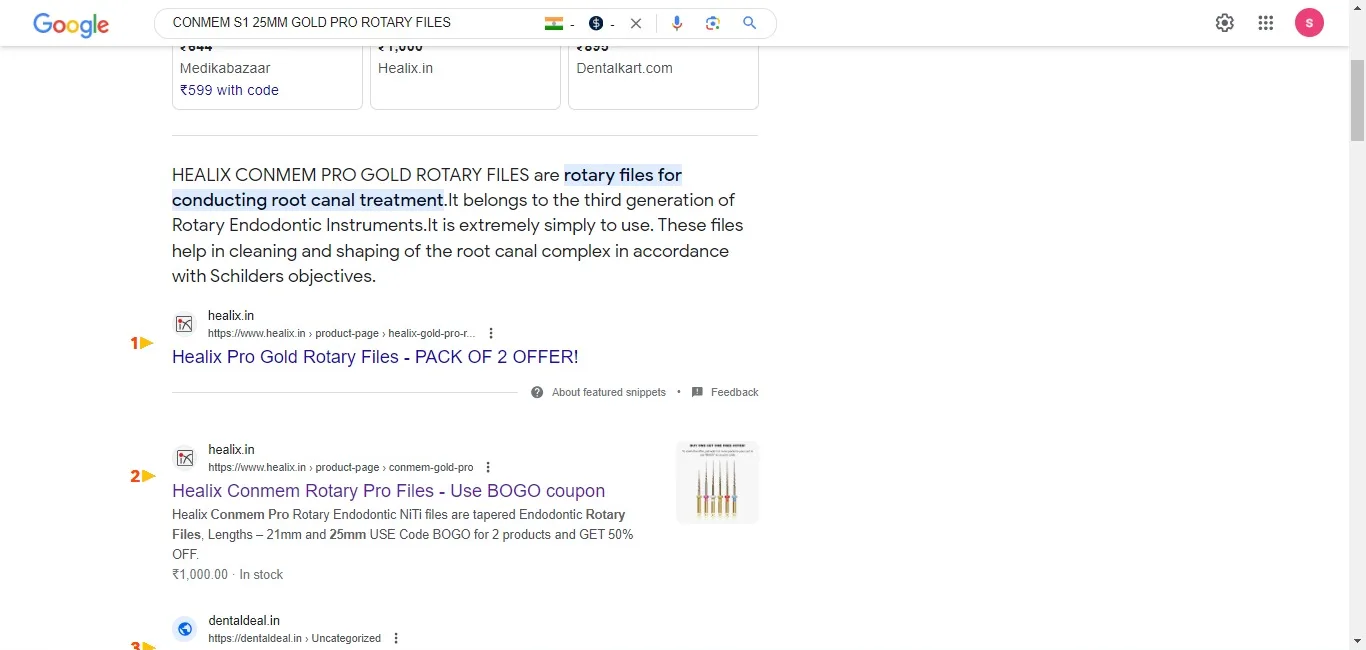This screenshot has width=1366, height=650.
Task: Open the rotary files product thumbnail
Action: [717, 482]
